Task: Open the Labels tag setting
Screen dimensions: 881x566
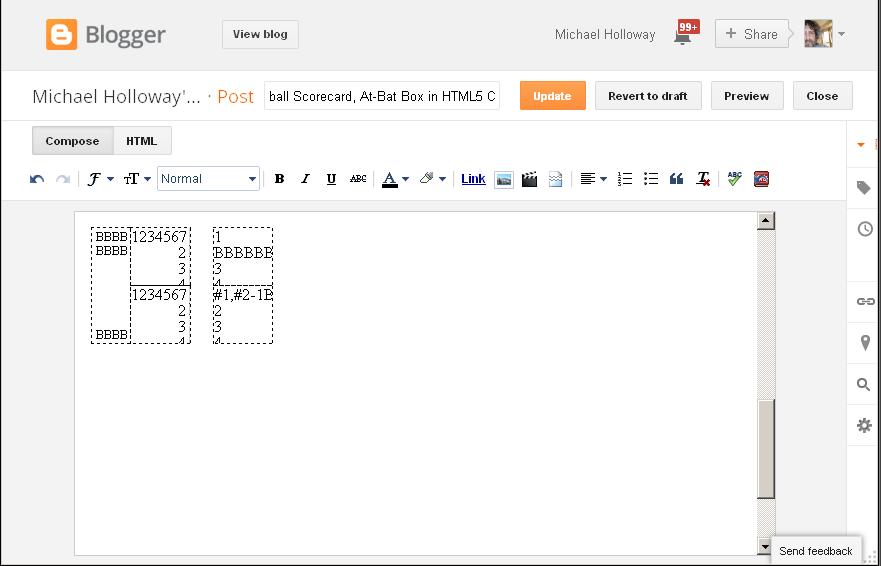Action: [x=864, y=188]
